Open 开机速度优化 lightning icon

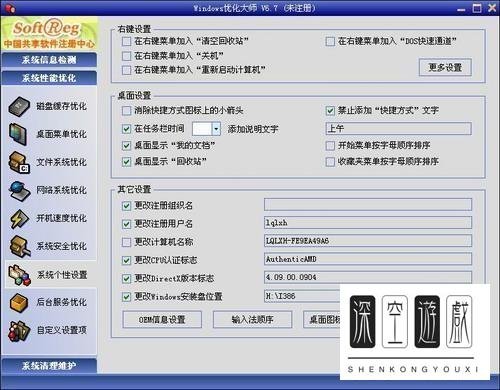point(19,218)
